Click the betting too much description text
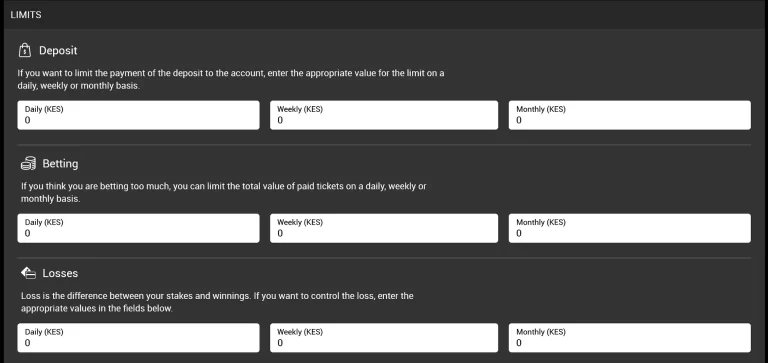Screen dimensions: 768x363 click(x=223, y=193)
